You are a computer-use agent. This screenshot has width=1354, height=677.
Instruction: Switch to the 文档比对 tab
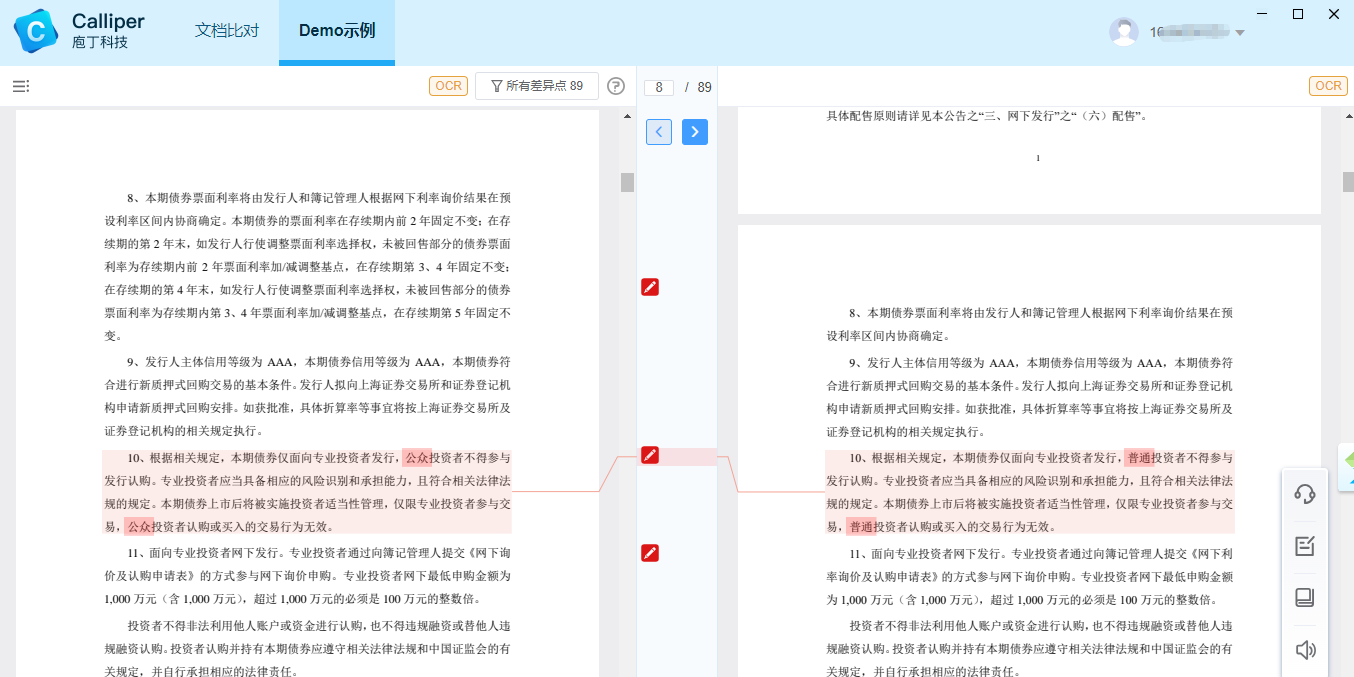point(227,31)
